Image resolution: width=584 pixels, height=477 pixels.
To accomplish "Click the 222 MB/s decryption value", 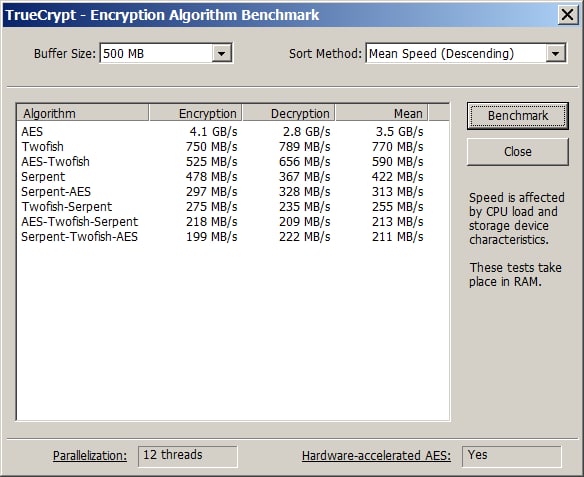I will [305, 236].
